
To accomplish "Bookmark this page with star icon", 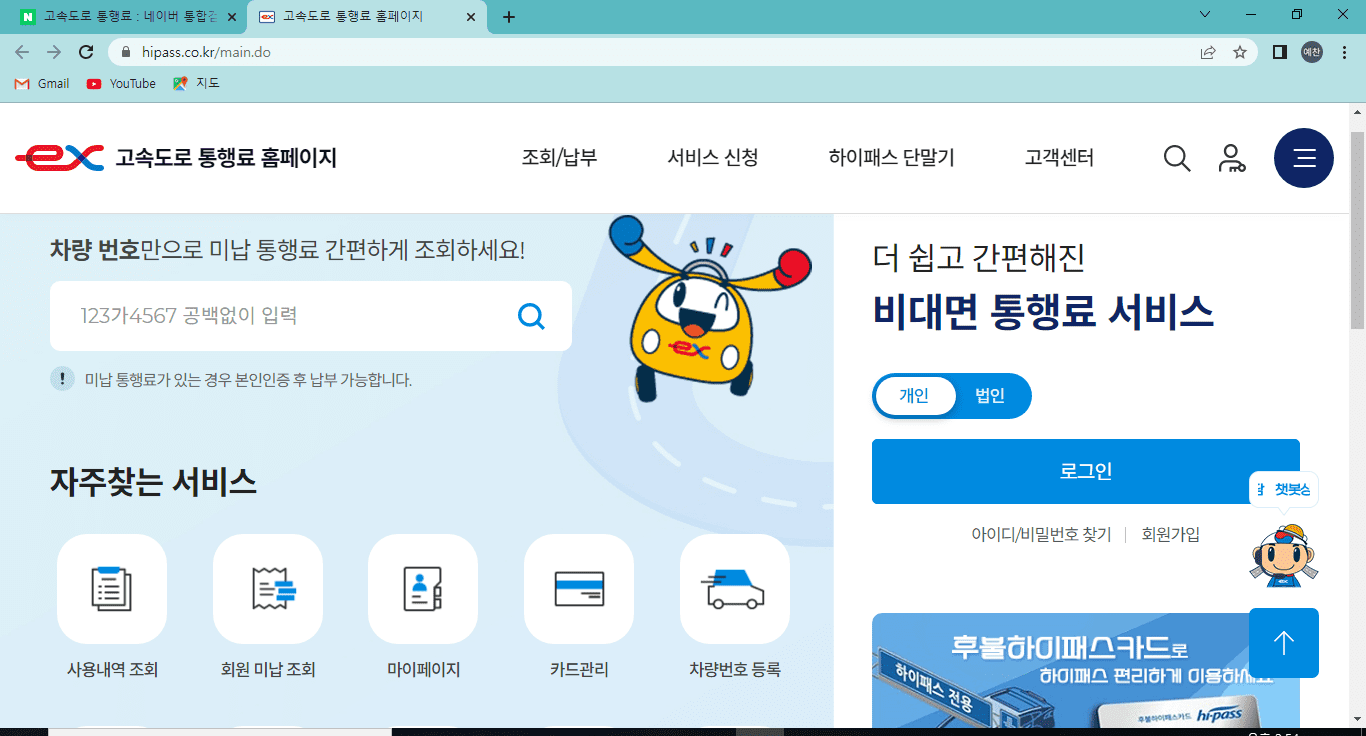I will 1240,52.
